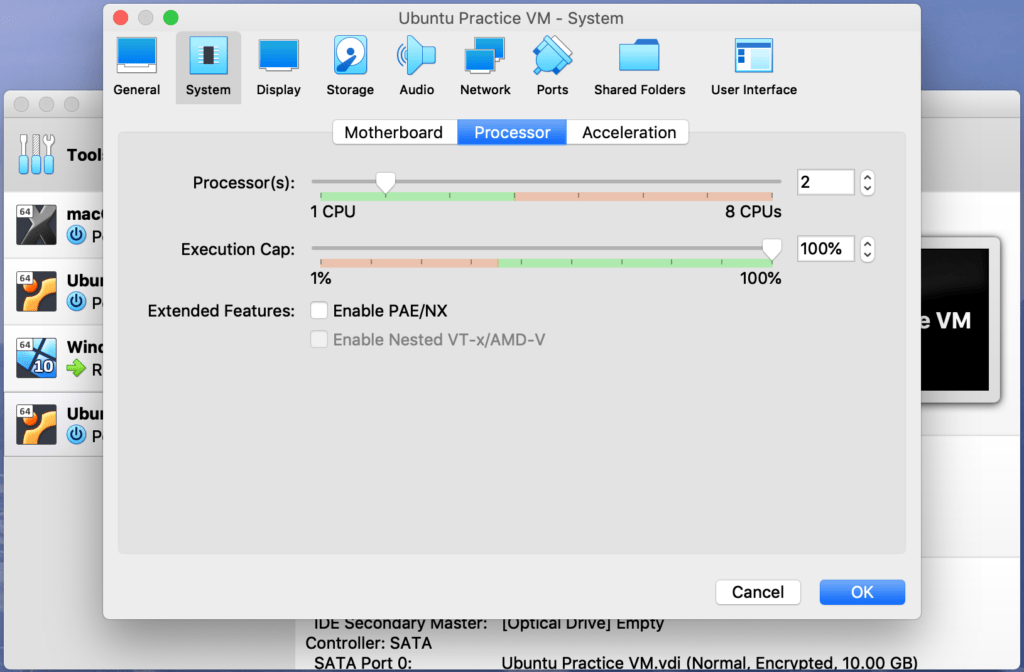
Task: Open the Storage settings section
Action: [x=350, y=67]
